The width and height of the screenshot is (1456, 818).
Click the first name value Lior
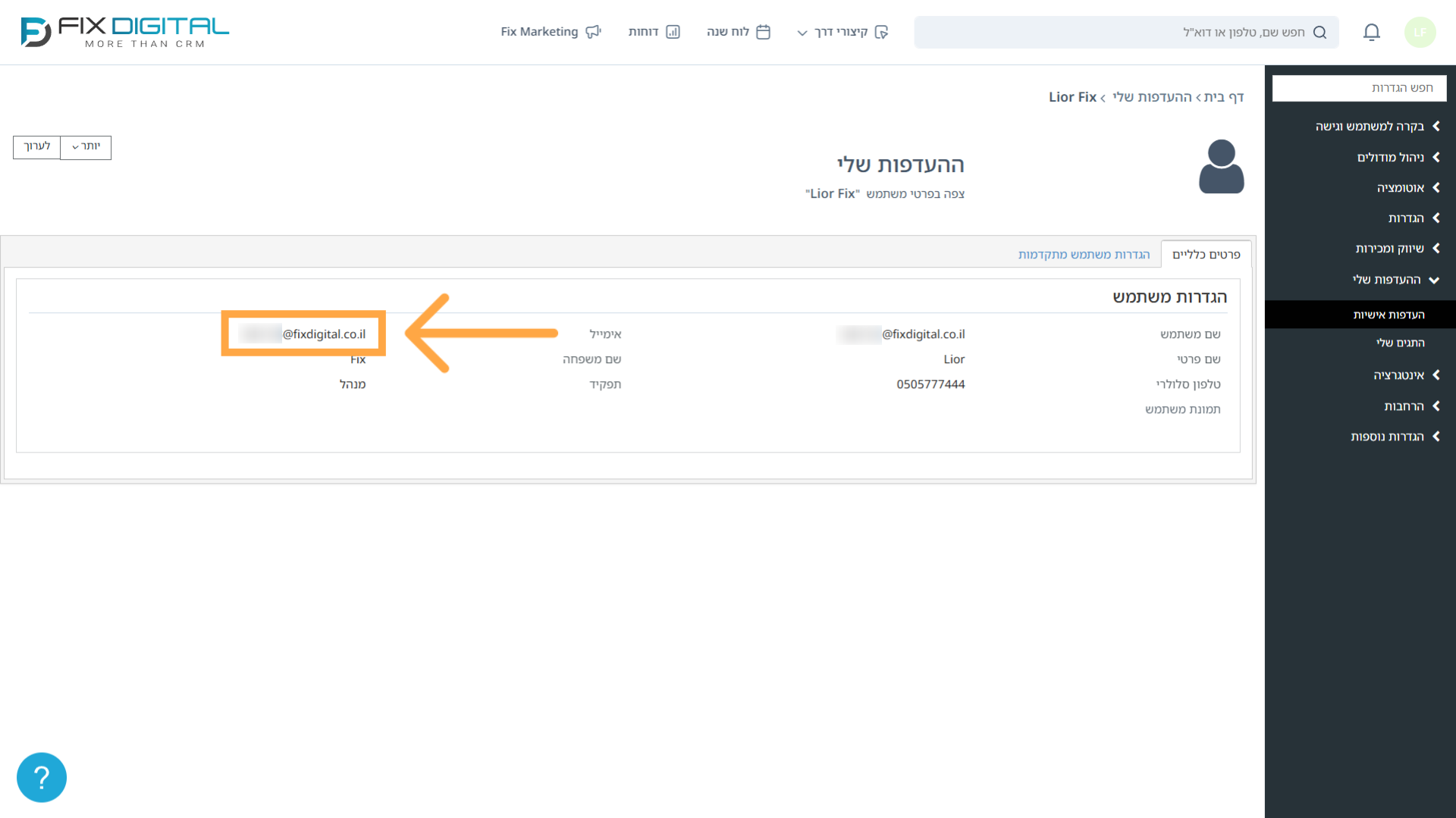click(x=954, y=359)
